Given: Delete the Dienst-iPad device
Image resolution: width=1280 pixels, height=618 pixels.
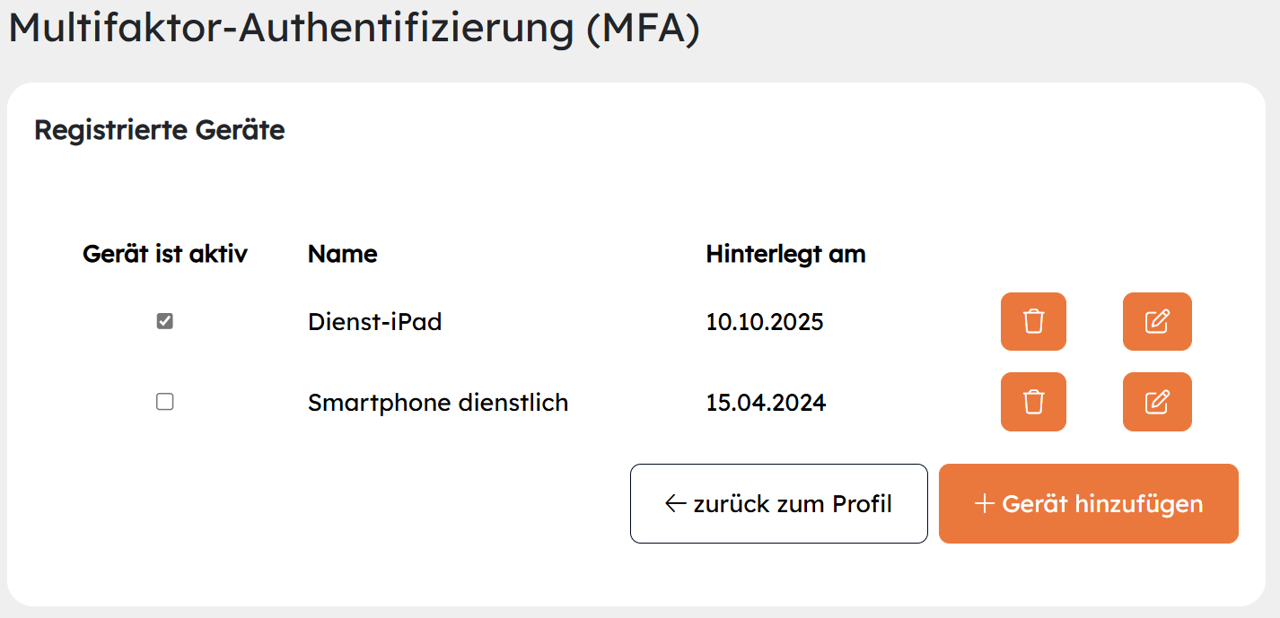Looking at the screenshot, I should pos(1033,322).
